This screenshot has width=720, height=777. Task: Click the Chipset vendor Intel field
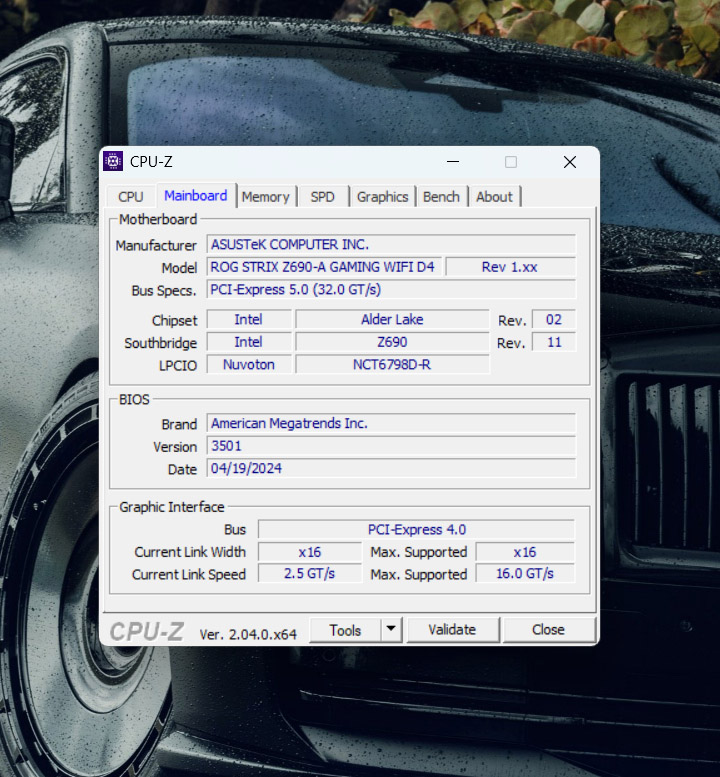click(x=249, y=320)
